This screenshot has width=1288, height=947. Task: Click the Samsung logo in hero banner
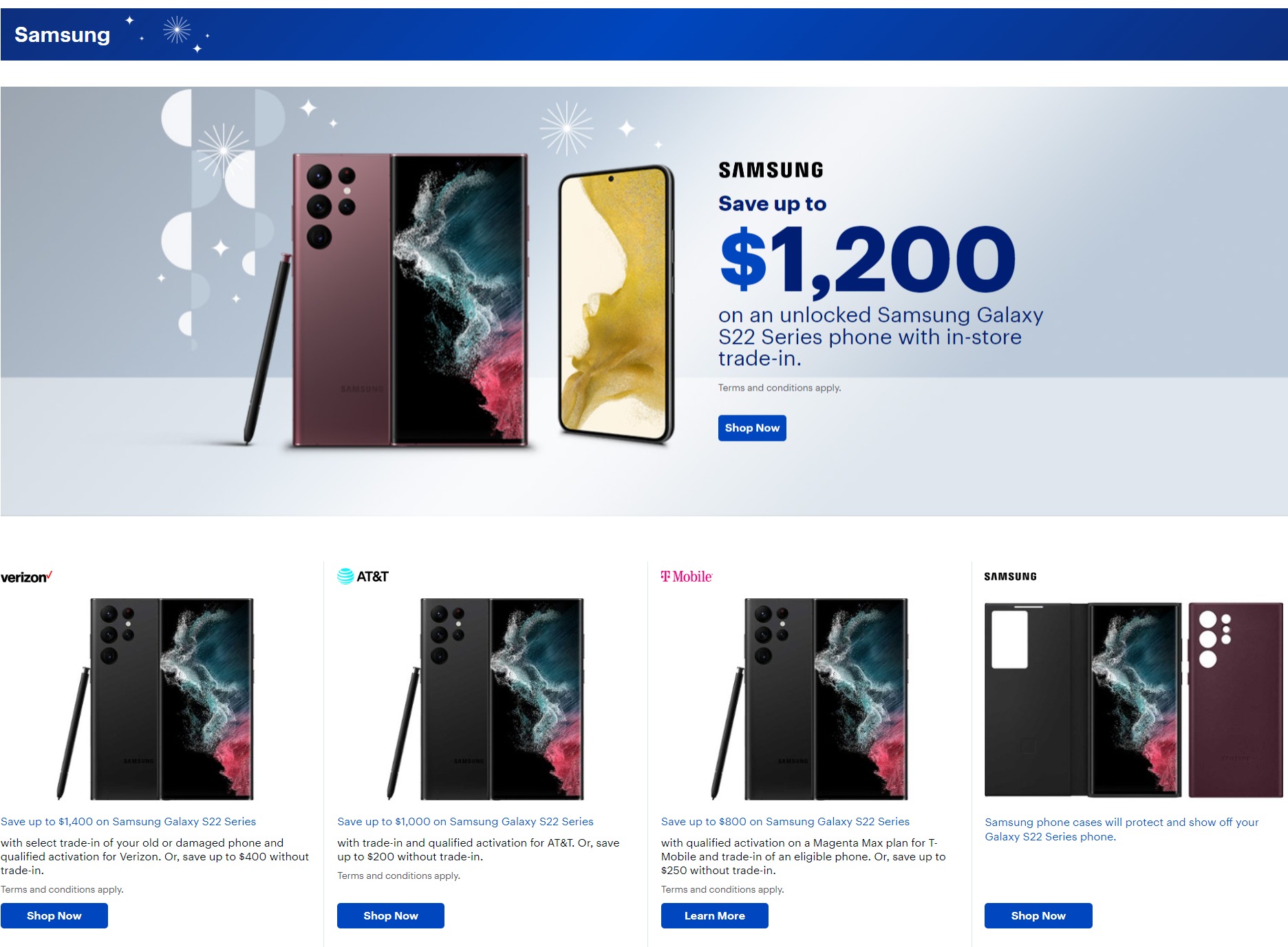[x=771, y=170]
